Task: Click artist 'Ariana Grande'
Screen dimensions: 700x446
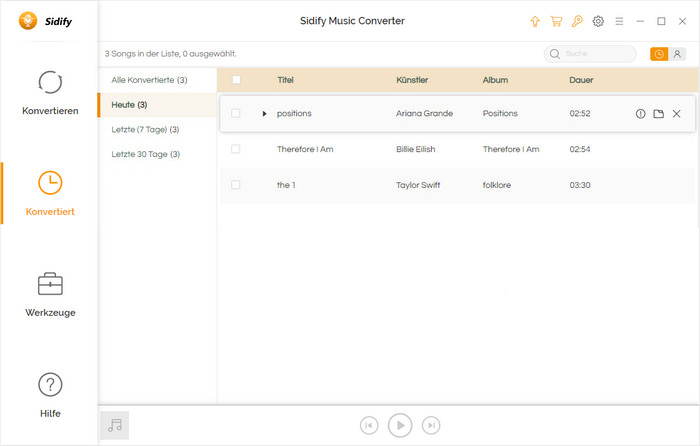Action: coord(424,113)
